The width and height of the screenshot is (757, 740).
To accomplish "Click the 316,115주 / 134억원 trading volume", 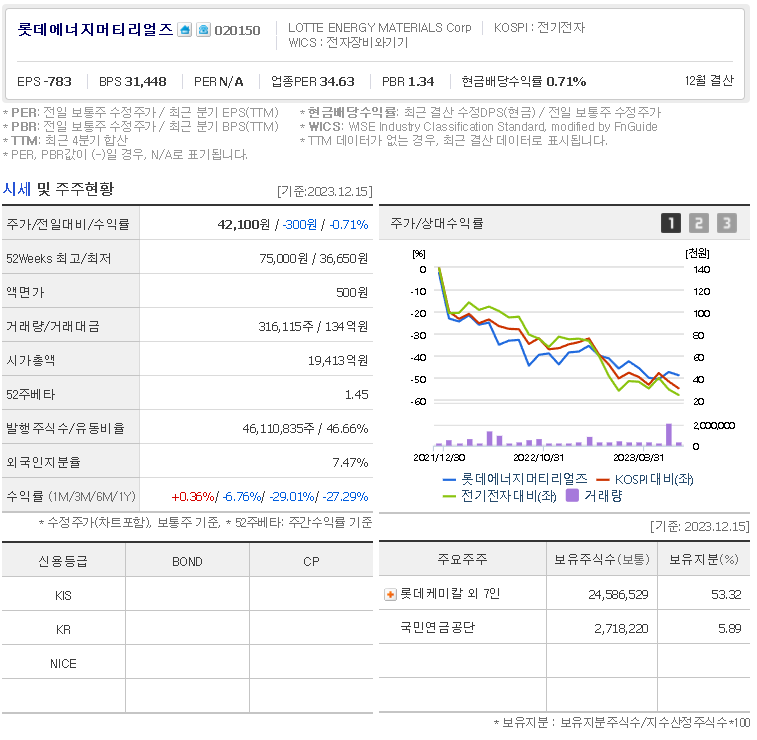I will 313,327.
